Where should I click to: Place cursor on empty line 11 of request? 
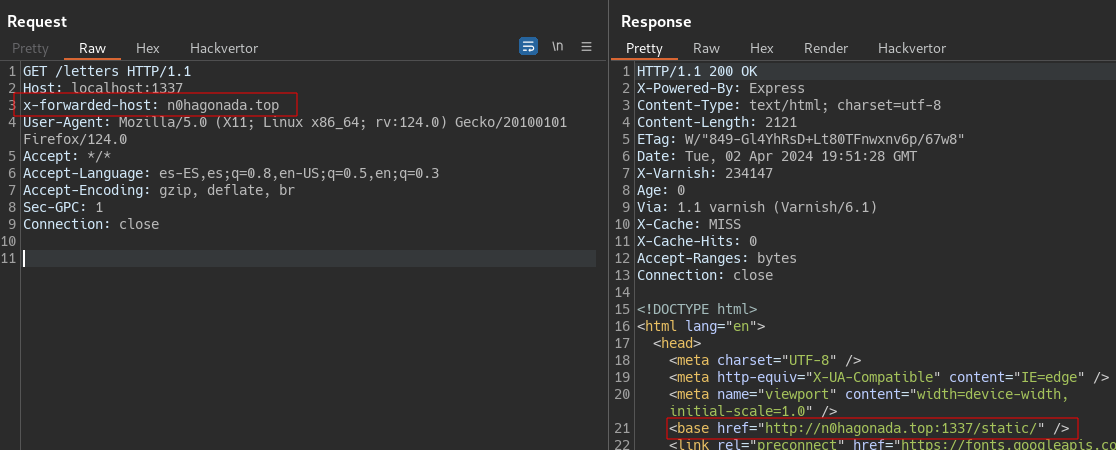pyautogui.click(x=300, y=259)
